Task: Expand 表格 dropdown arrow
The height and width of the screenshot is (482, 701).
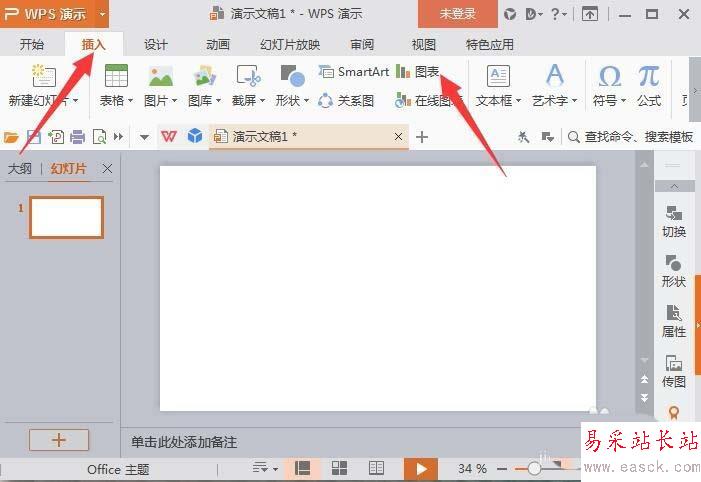Action: [130, 101]
